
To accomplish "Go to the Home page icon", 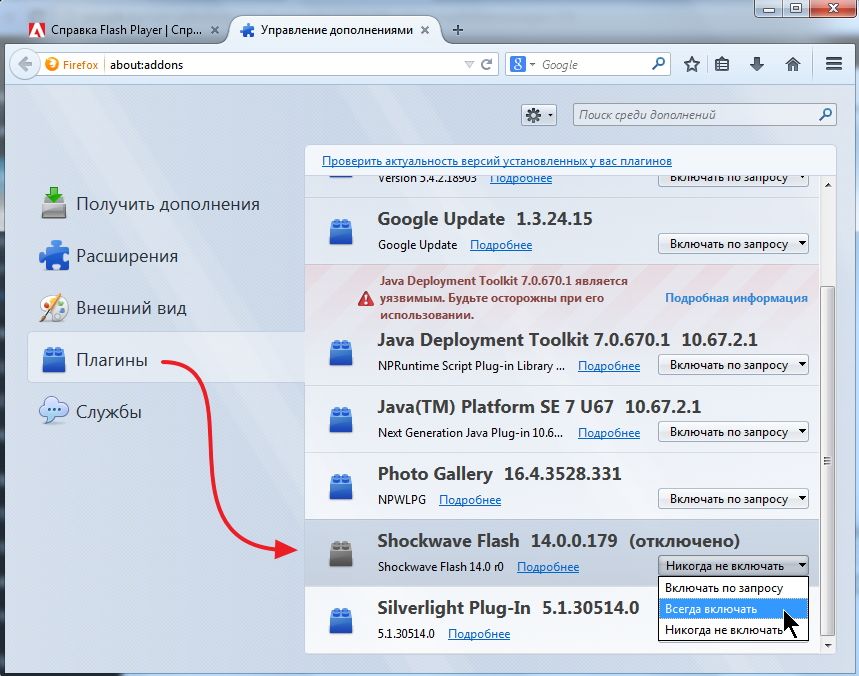I will pyautogui.click(x=793, y=65).
